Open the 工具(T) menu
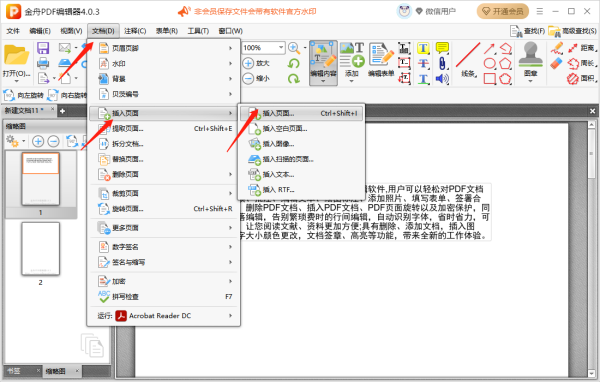This screenshot has width=600, height=382. (198, 31)
